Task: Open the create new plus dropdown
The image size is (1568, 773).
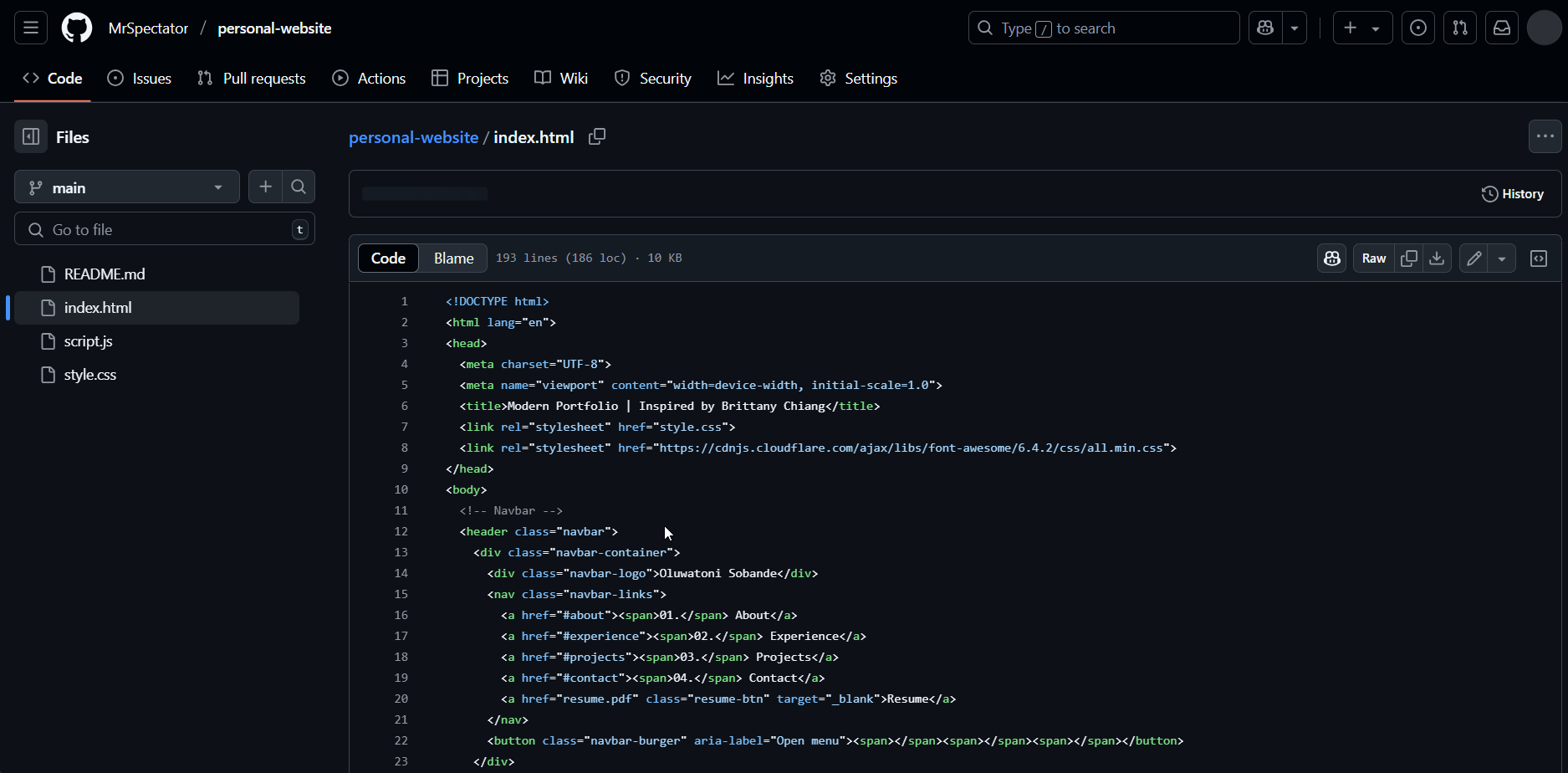Action: (1362, 28)
